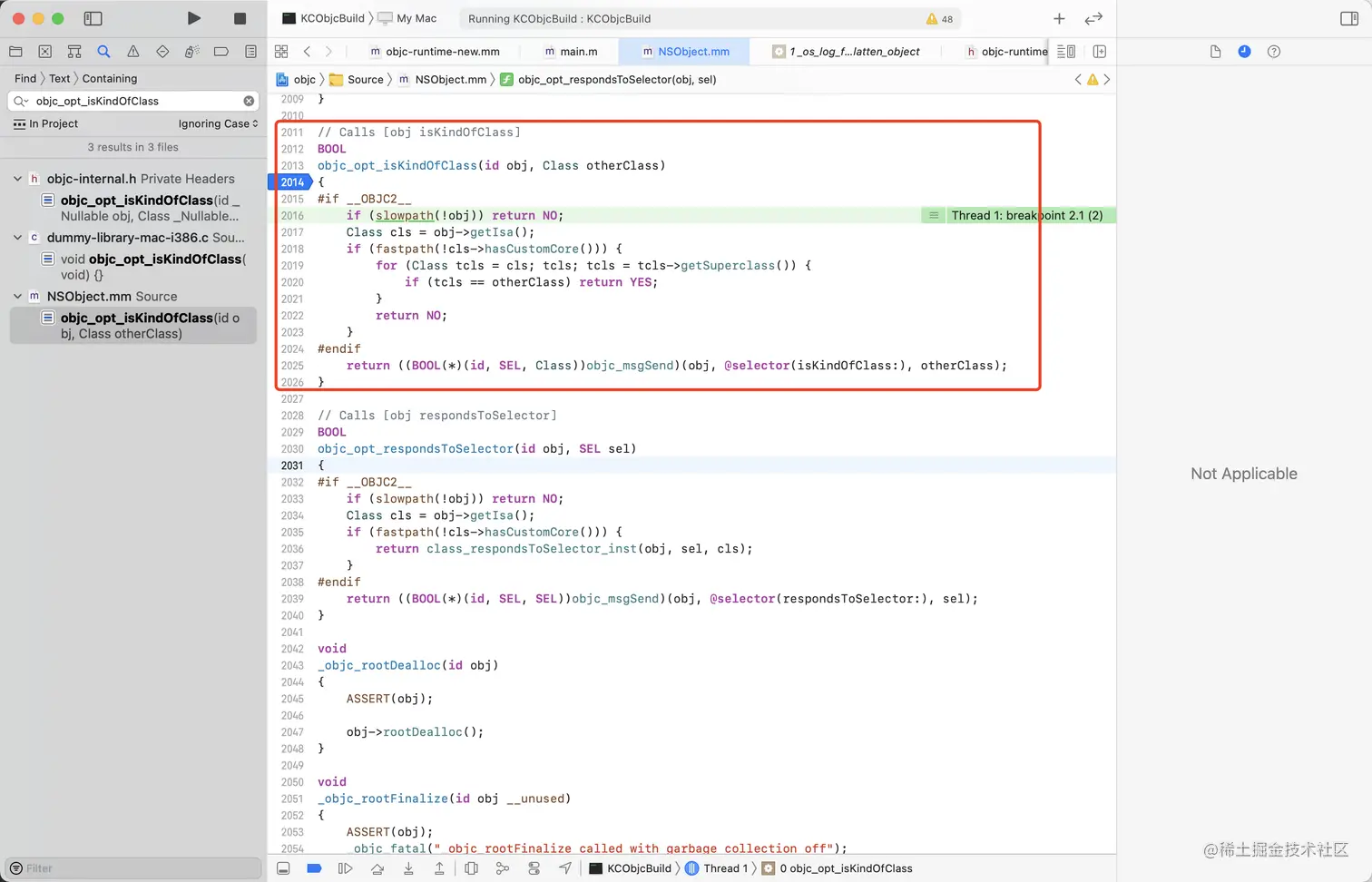Open the KCObjcBuild scheme selector
Screen dimensions: 1372x882
[x=323, y=18]
